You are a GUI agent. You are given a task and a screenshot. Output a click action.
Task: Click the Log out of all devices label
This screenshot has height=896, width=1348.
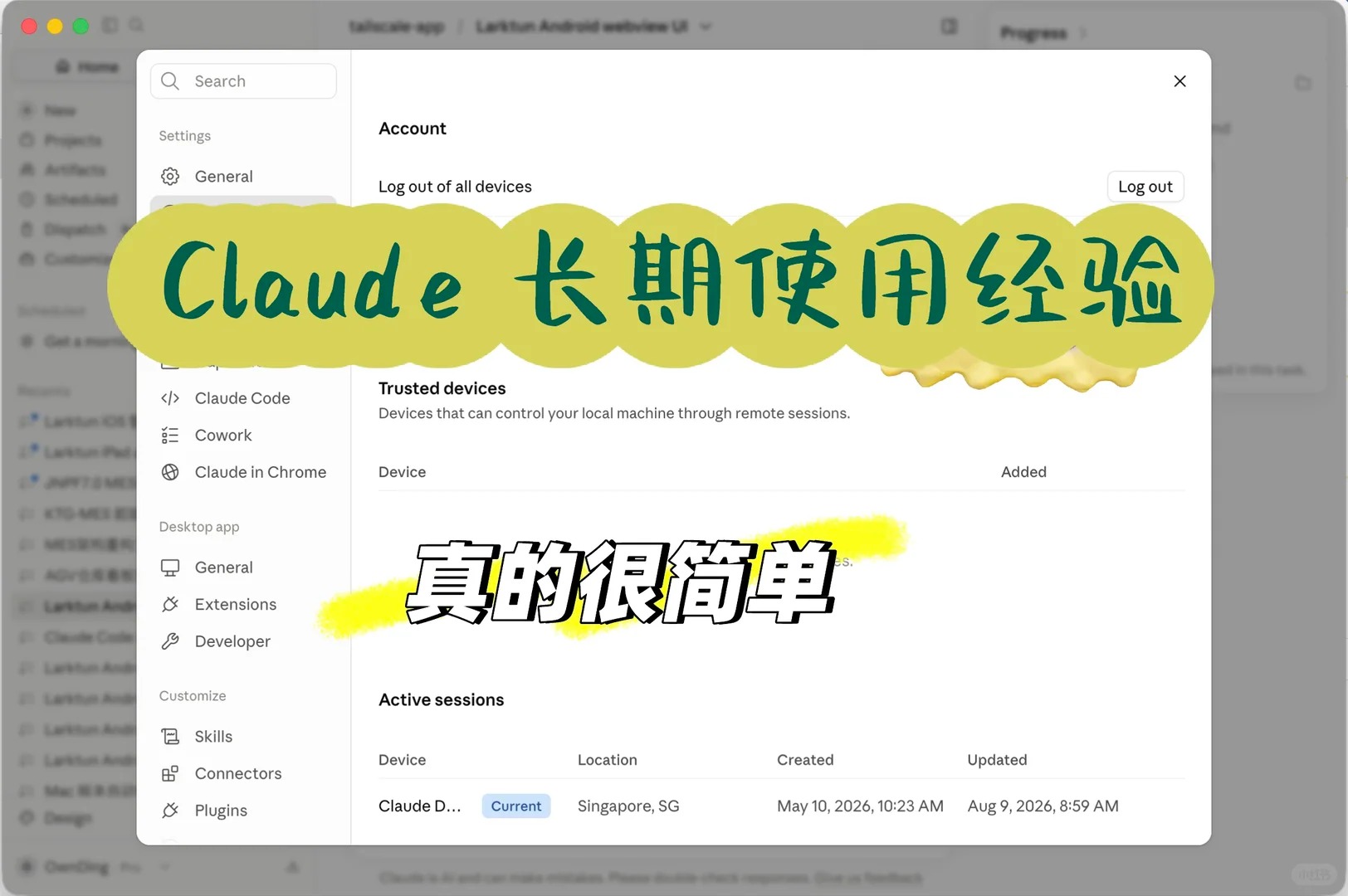[455, 187]
